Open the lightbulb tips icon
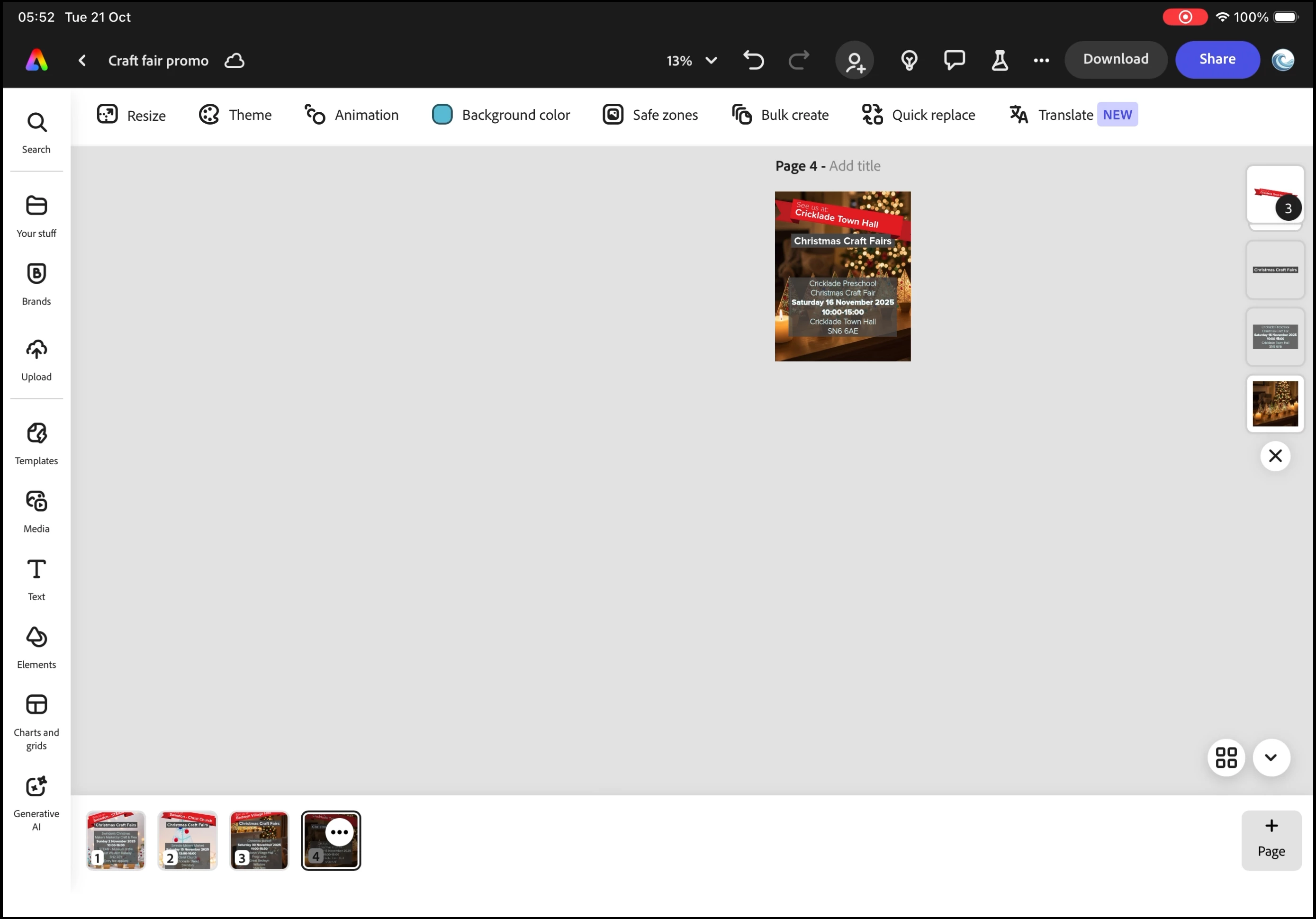1316x919 pixels. click(909, 60)
